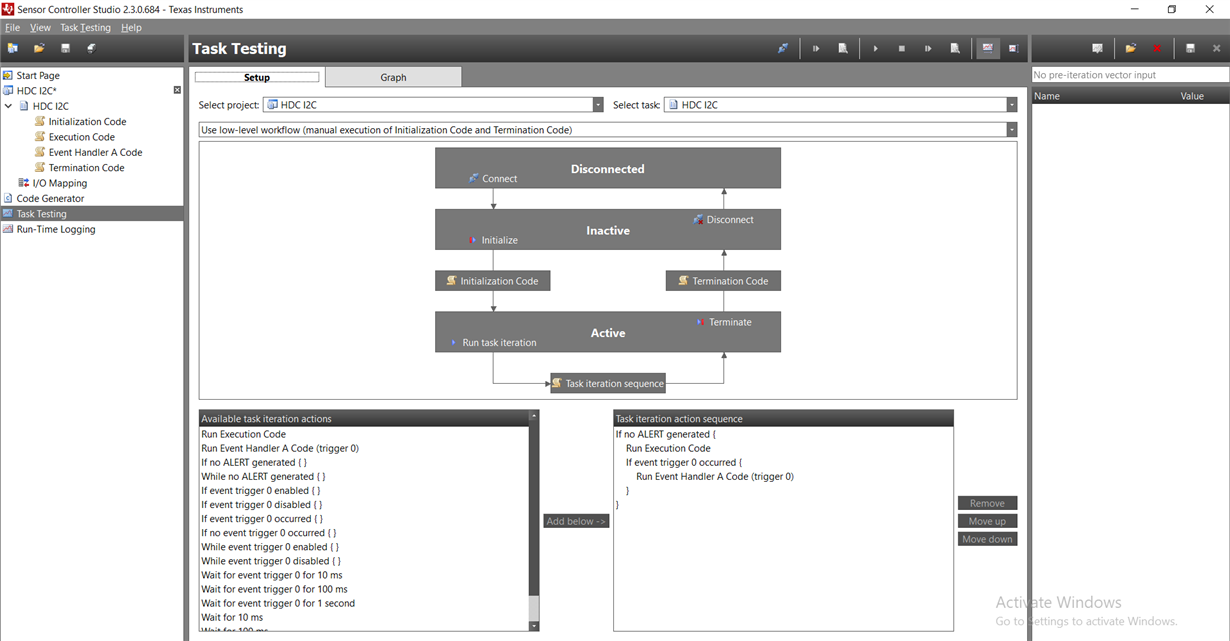The height and width of the screenshot is (641, 1230).
Task: Click the available actions list's scroll up arrow
Action: pos(534,415)
